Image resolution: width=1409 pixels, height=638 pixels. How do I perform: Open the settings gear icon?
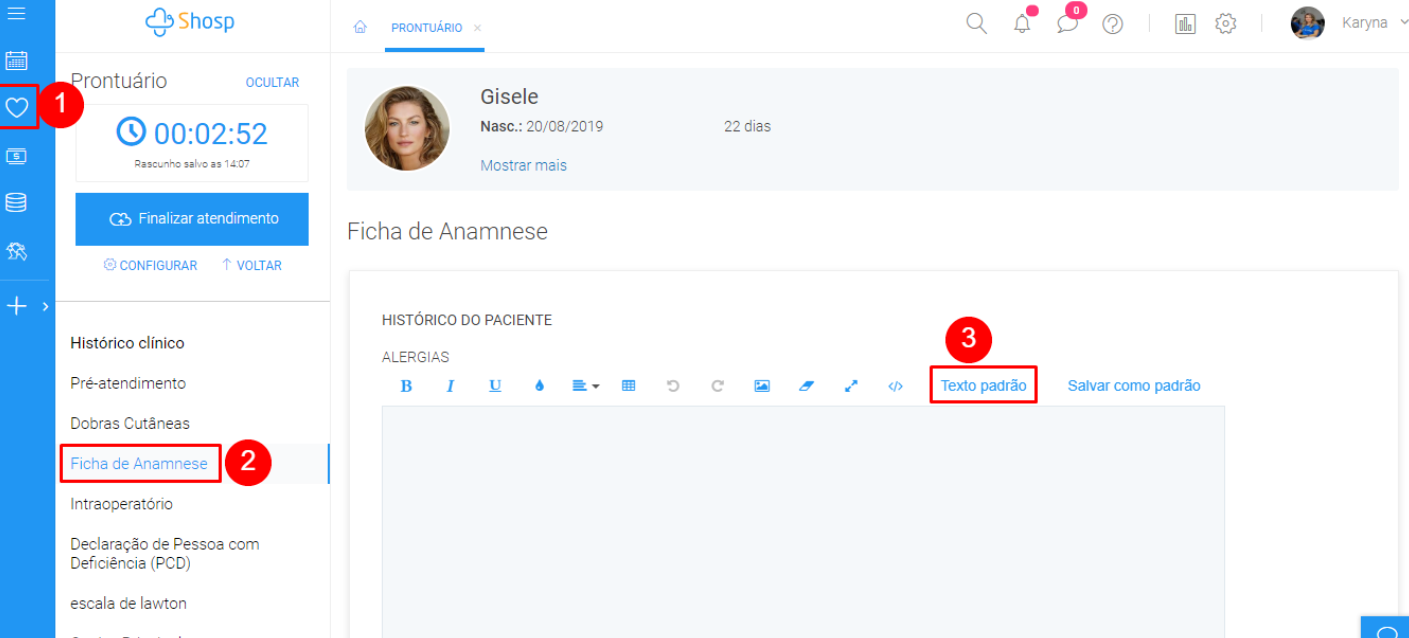tap(1226, 24)
